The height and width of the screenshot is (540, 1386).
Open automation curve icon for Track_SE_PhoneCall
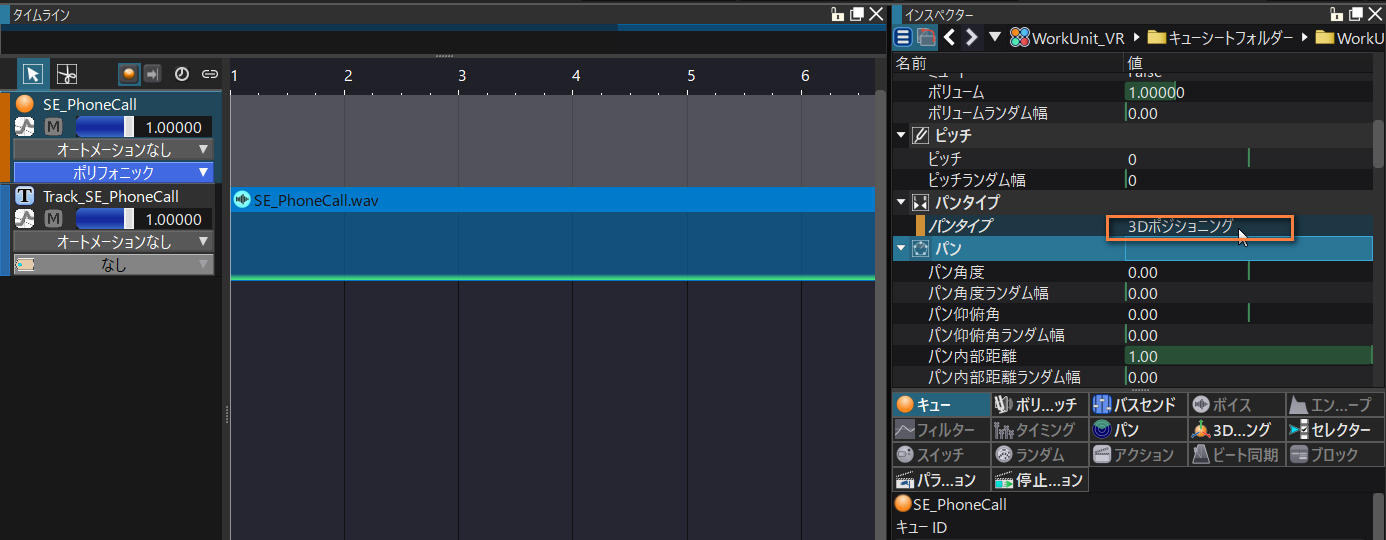tap(25, 219)
